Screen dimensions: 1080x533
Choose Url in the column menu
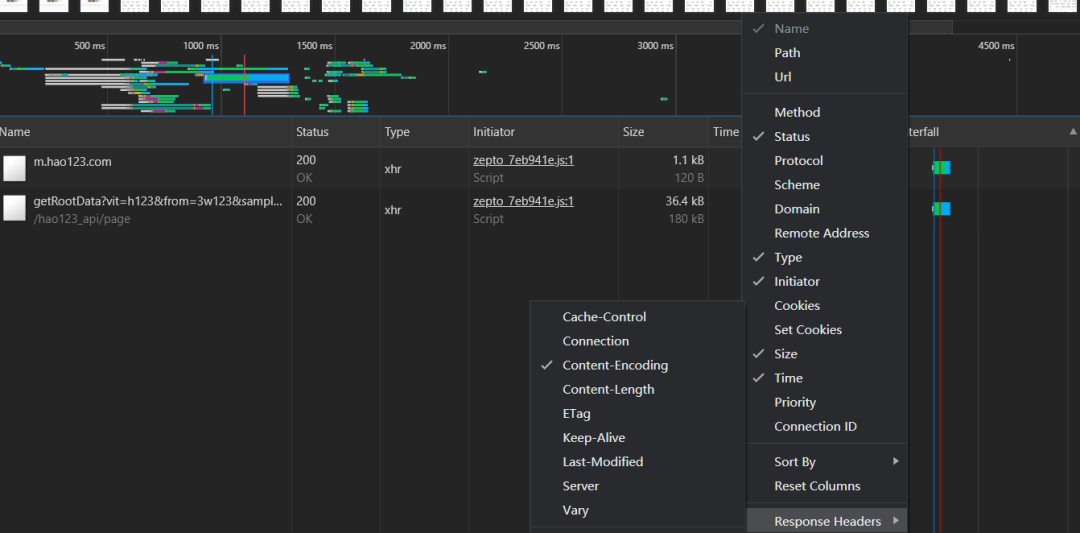(825, 76)
